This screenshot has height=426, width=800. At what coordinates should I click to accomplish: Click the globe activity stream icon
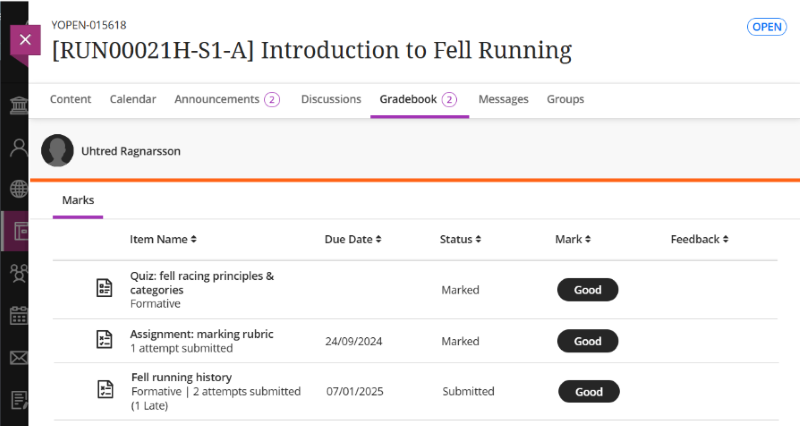(17, 190)
